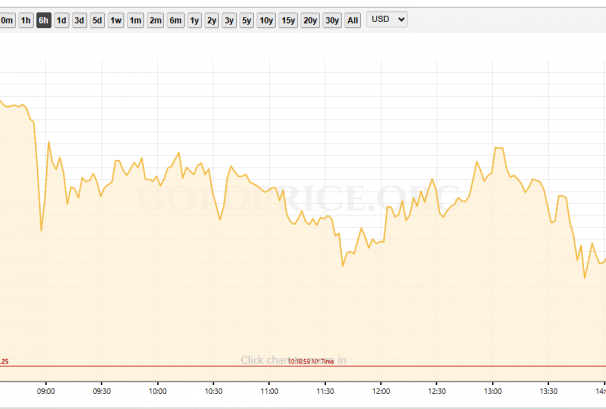This screenshot has width=606, height=409.
Task: Click the active 6h range button
Action: click(x=44, y=20)
